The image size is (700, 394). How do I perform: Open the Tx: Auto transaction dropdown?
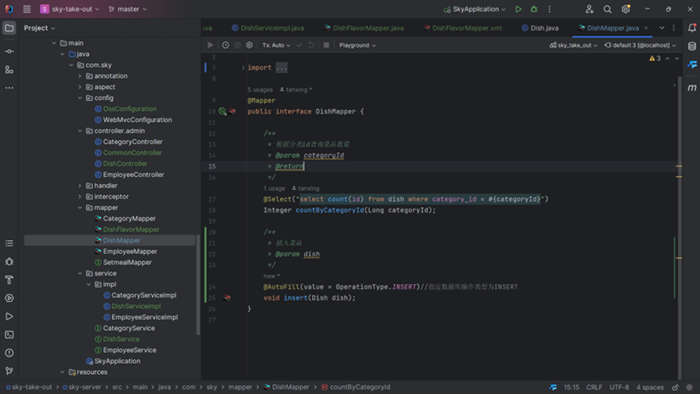pyautogui.click(x=276, y=45)
